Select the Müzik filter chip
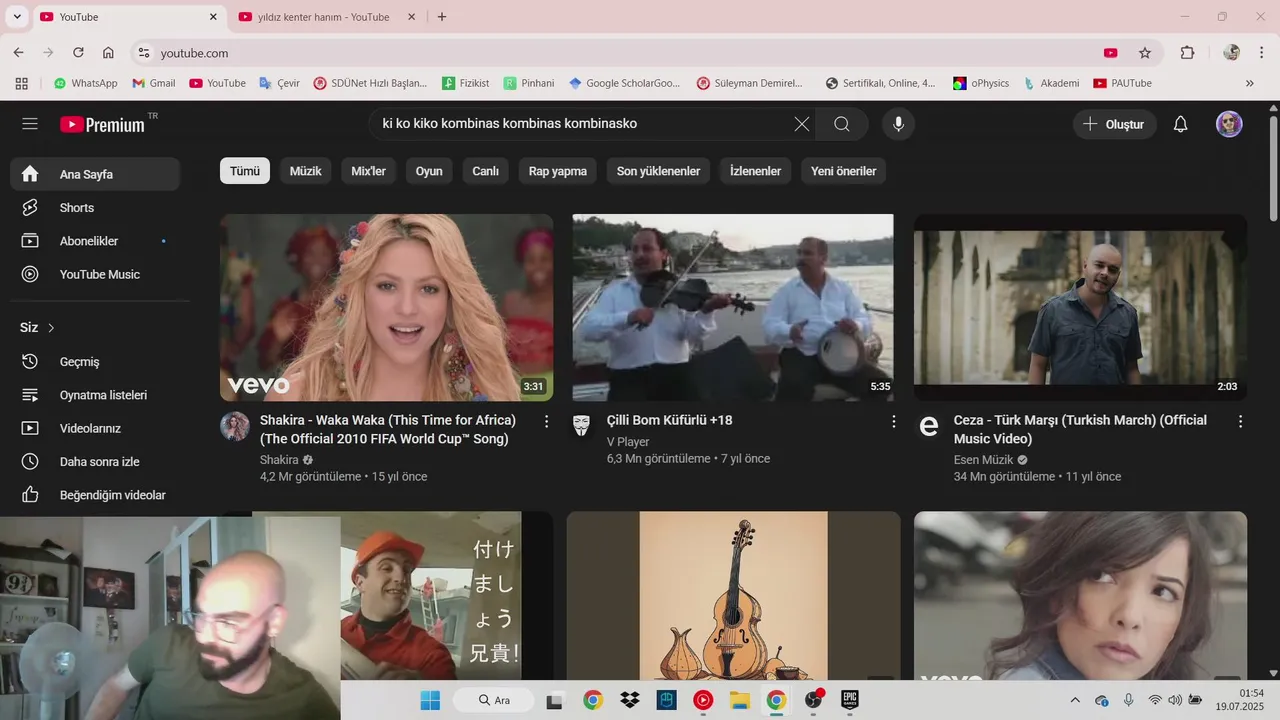1280x720 pixels. point(305,171)
